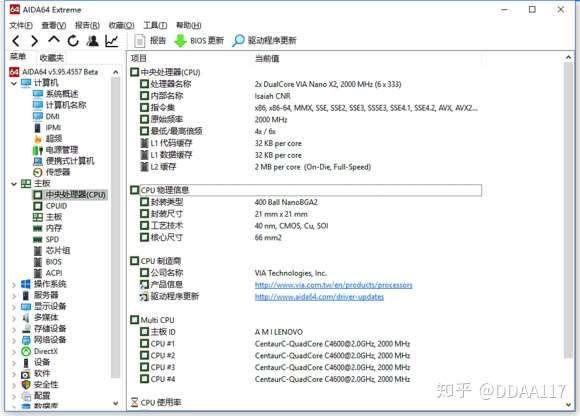Open the aida64.com driver-updates link
The height and width of the screenshot is (416, 580).
319,297
